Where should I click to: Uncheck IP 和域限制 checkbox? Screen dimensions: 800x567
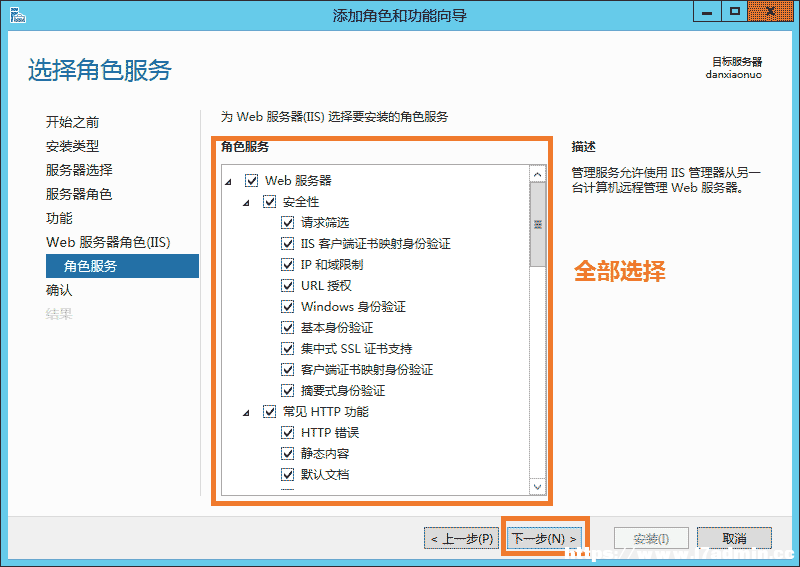point(287,264)
